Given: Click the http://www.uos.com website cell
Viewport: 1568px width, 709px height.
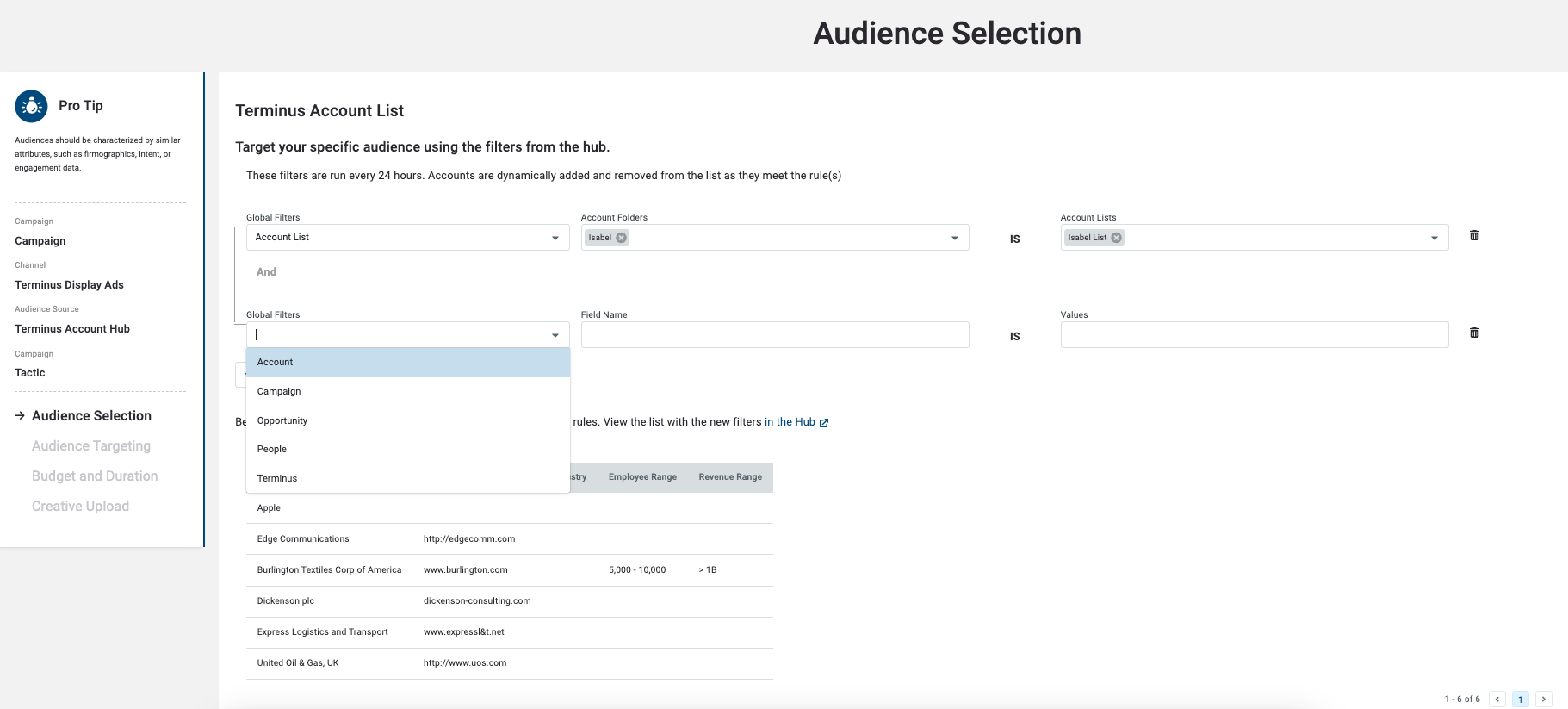Looking at the screenshot, I should point(465,663).
